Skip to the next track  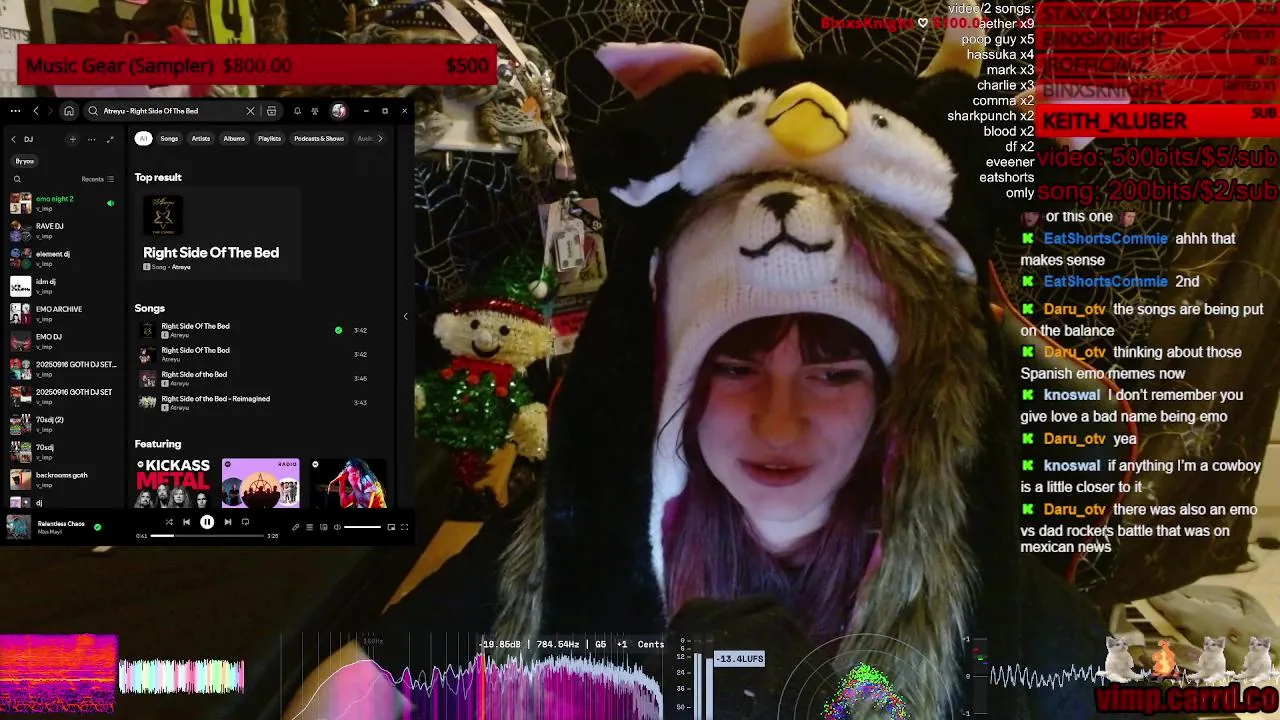pos(228,522)
